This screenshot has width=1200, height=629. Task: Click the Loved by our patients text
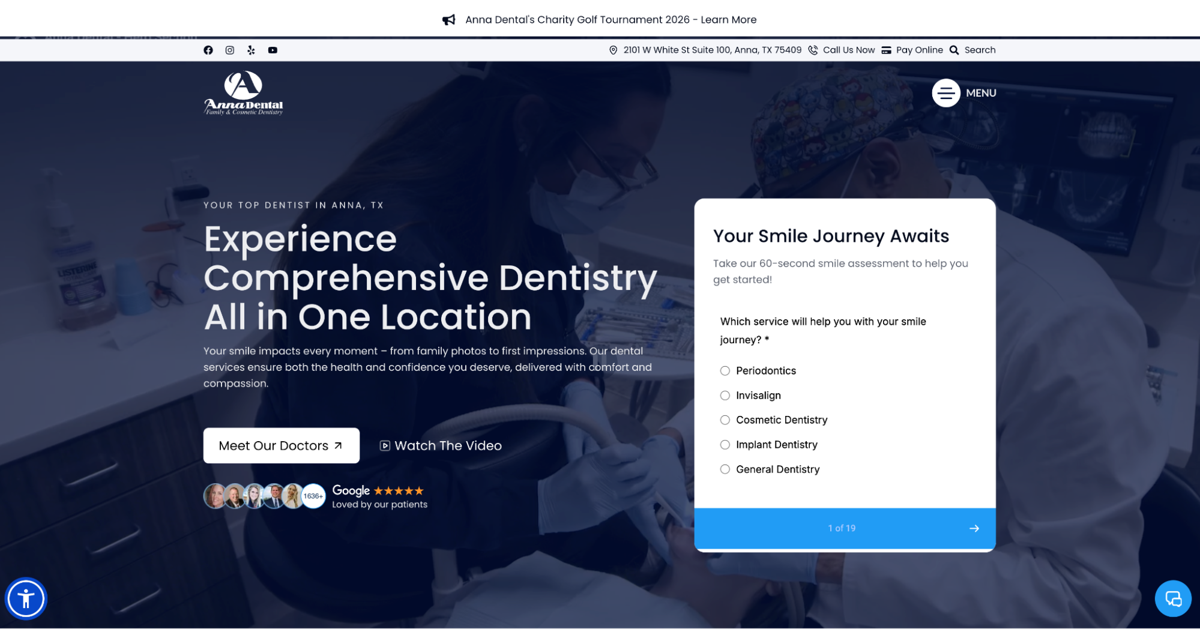(380, 505)
